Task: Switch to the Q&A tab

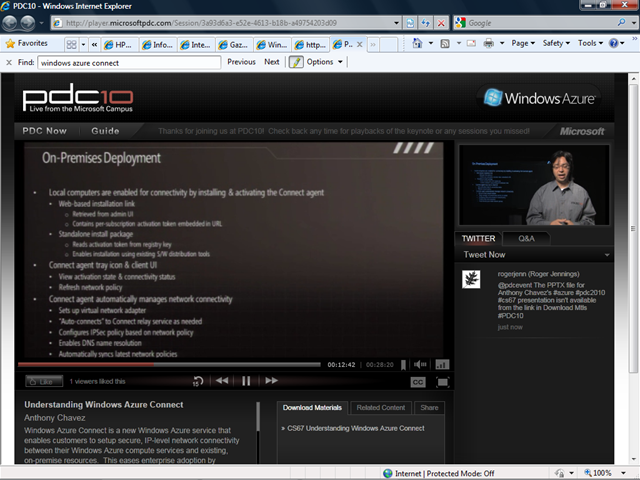Action: point(525,239)
